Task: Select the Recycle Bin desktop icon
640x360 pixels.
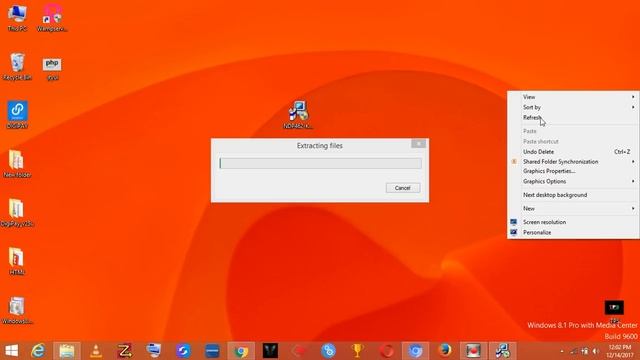Action: 17,67
